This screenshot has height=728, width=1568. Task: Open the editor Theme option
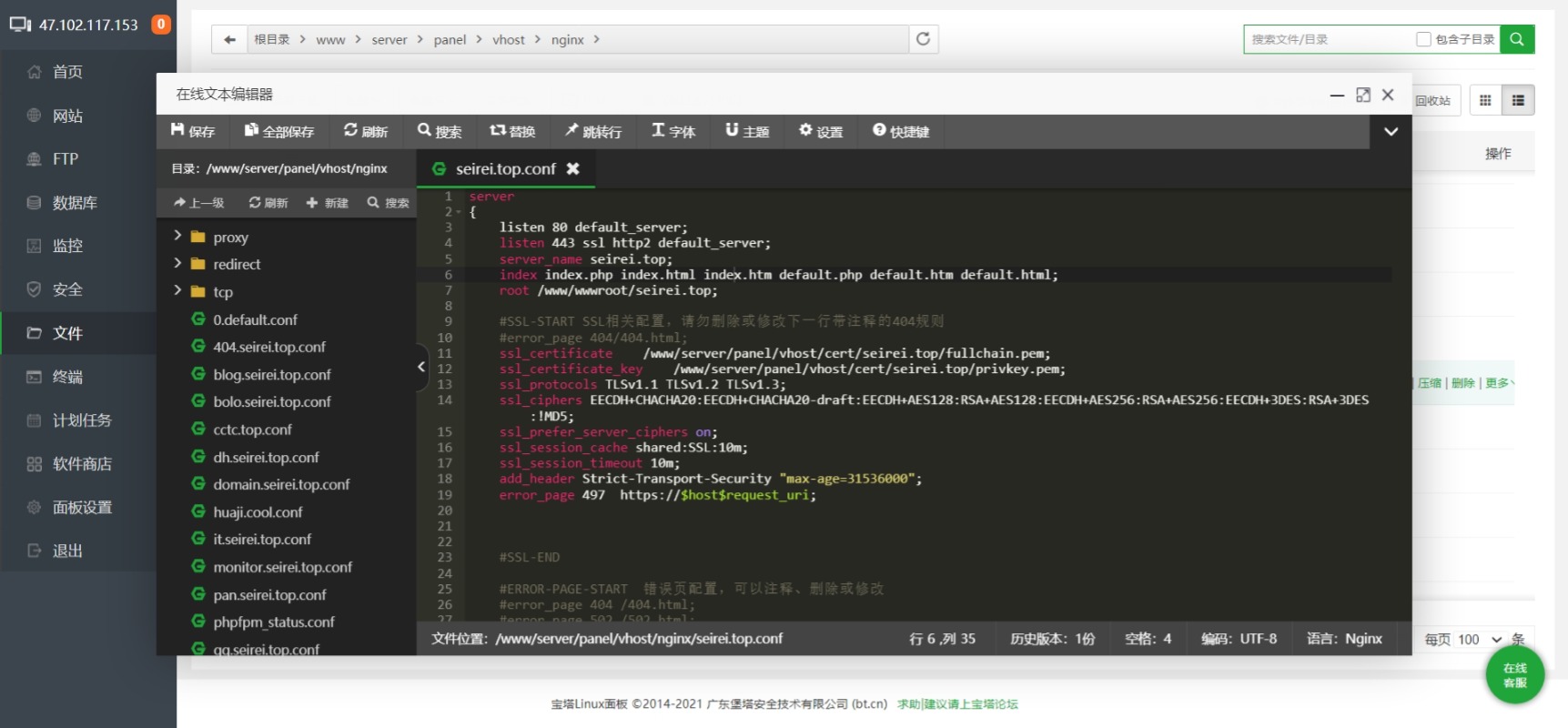746,131
